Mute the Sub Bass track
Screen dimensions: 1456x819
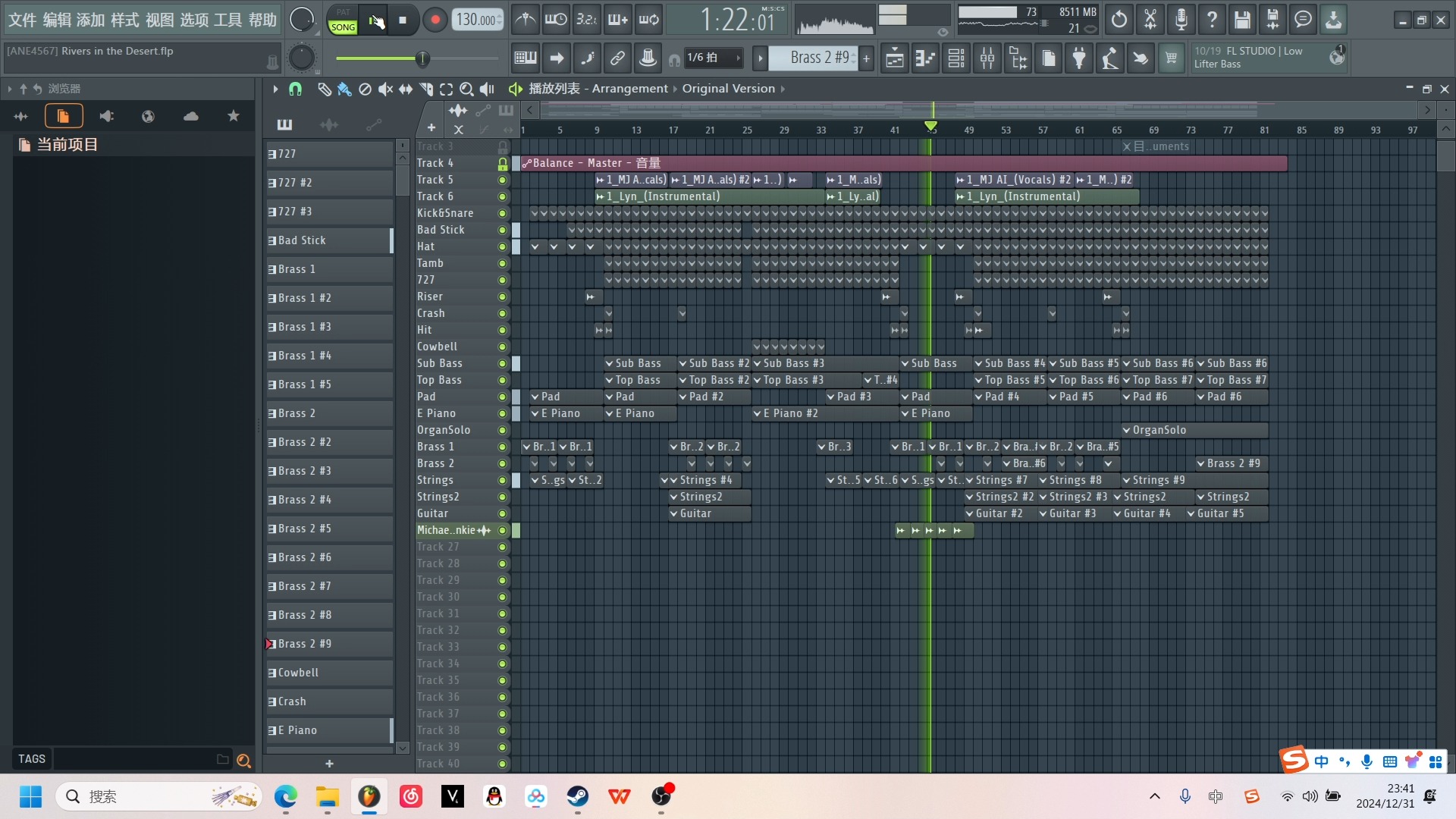point(502,363)
